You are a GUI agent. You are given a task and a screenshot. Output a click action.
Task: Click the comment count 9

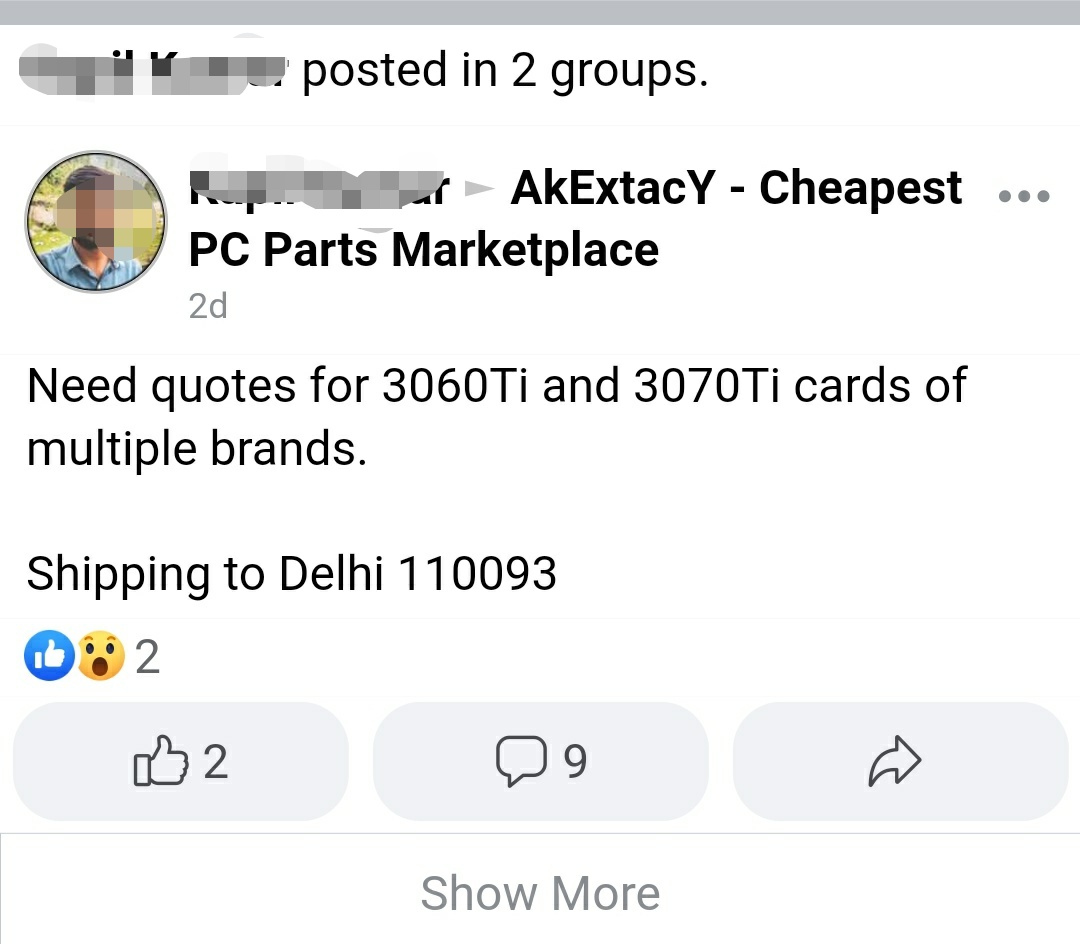click(x=575, y=762)
